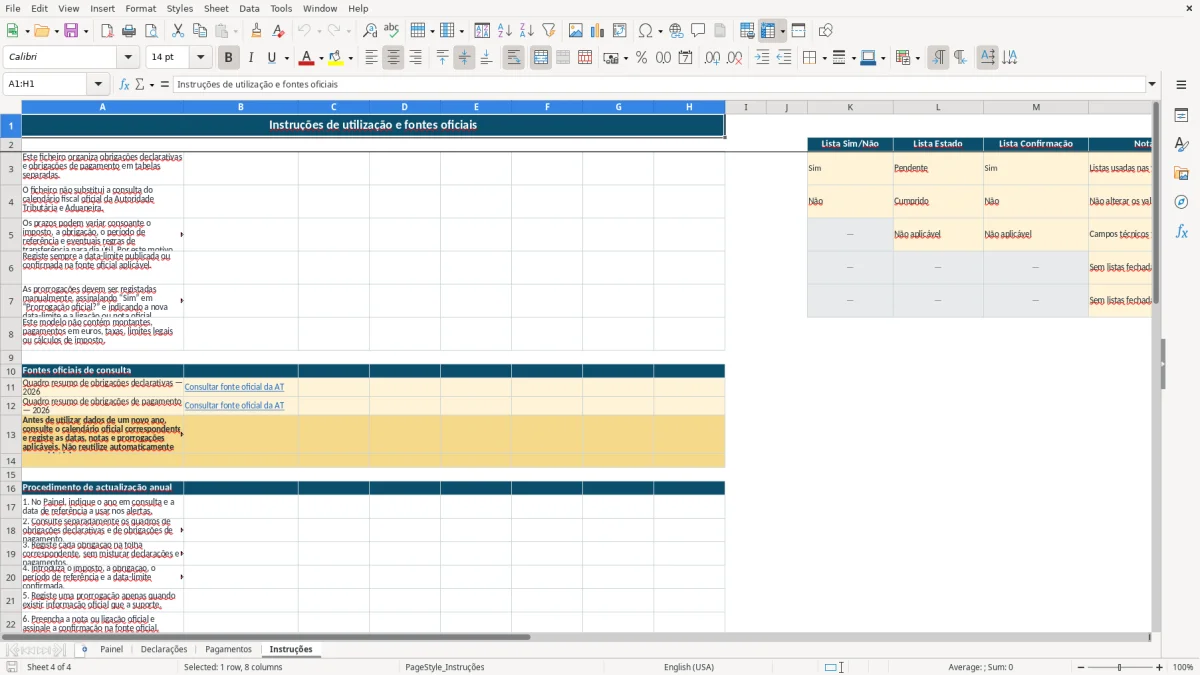Open the Borders dropdown arrow
Viewport: 1200px width, 675px height.
coord(824,58)
